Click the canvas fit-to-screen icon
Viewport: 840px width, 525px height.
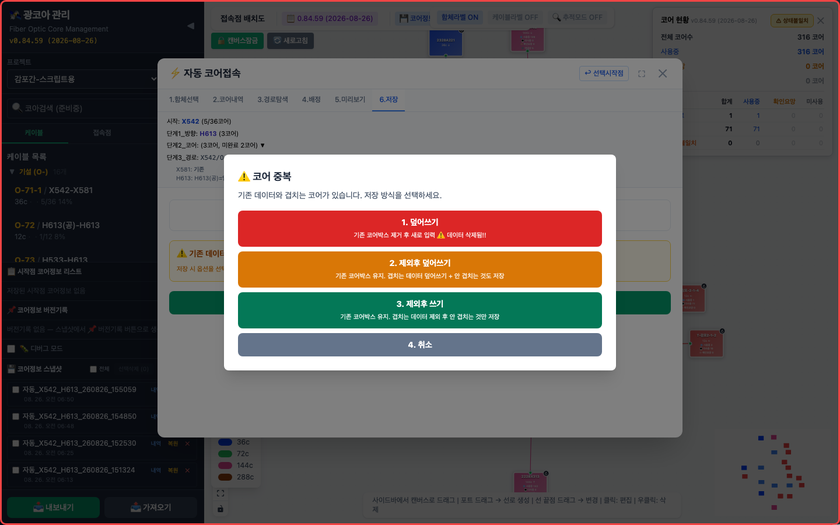point(220,493)
